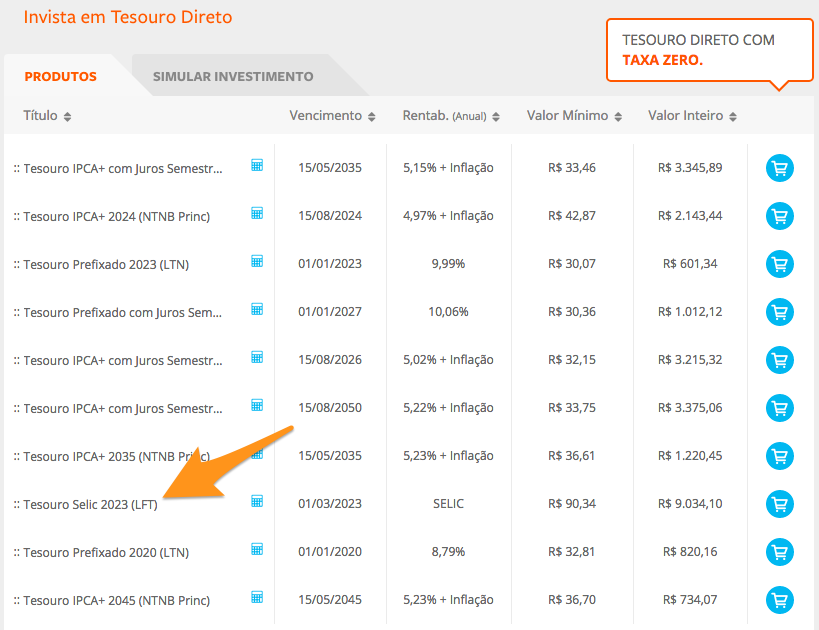Open calculator for Tesouro Prefixado 2023 (LTN)
Viewport: 819px width, 630px height.
pyautogui.click(x=257, y=261)
